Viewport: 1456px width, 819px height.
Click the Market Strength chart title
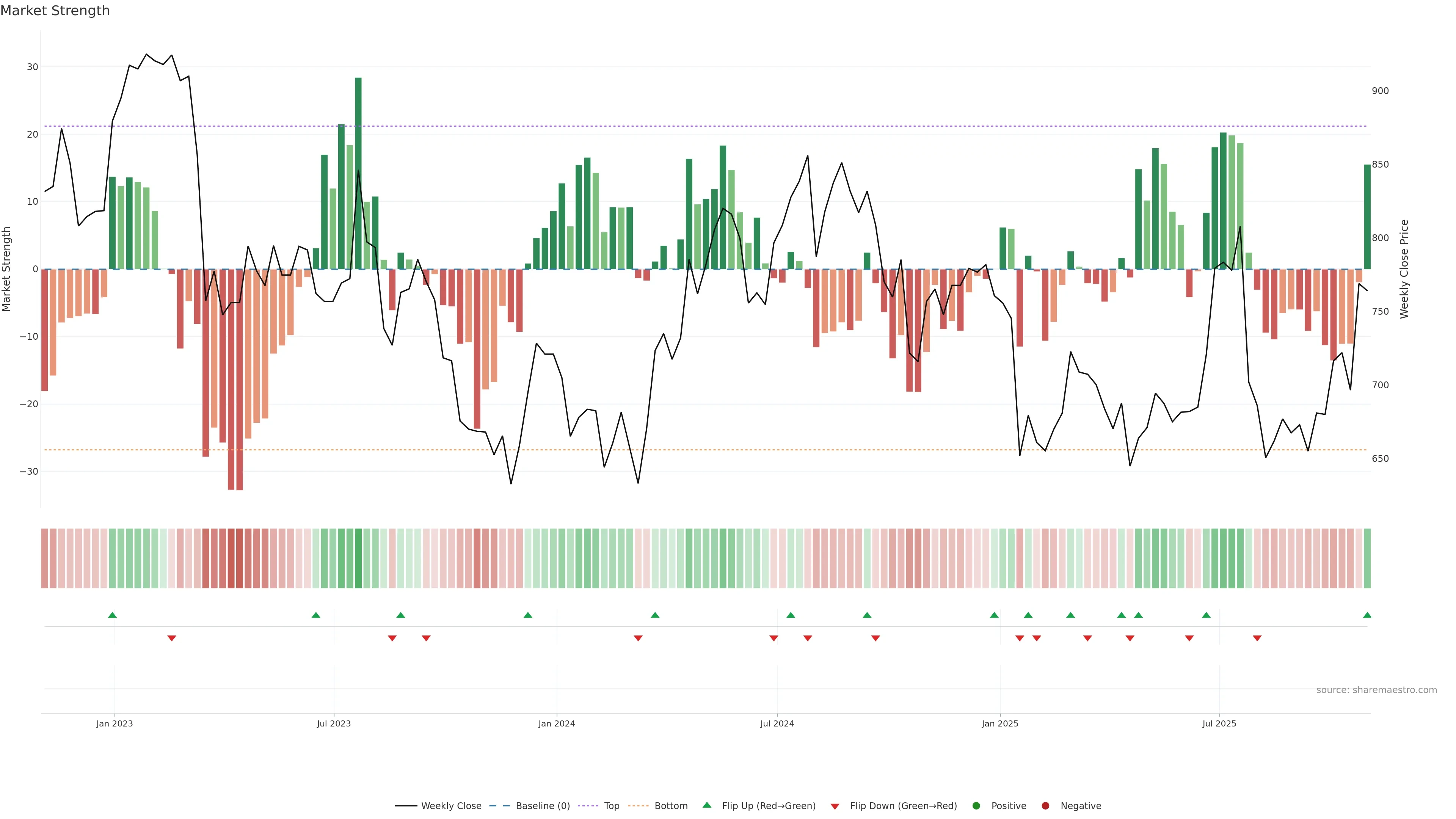coord(55,11)
